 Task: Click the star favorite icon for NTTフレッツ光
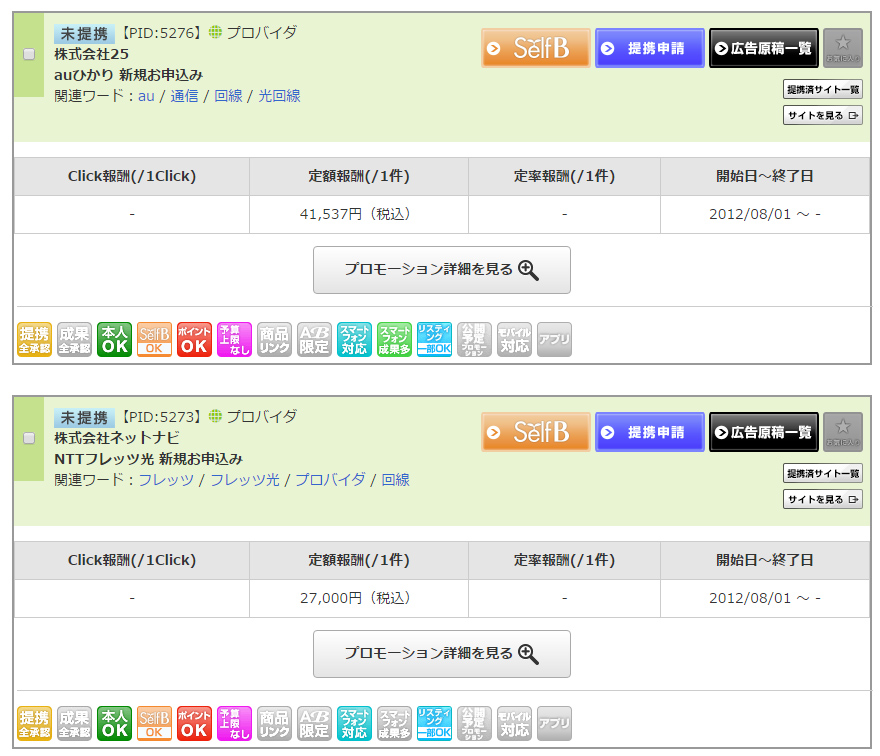(x=842, y=432)
